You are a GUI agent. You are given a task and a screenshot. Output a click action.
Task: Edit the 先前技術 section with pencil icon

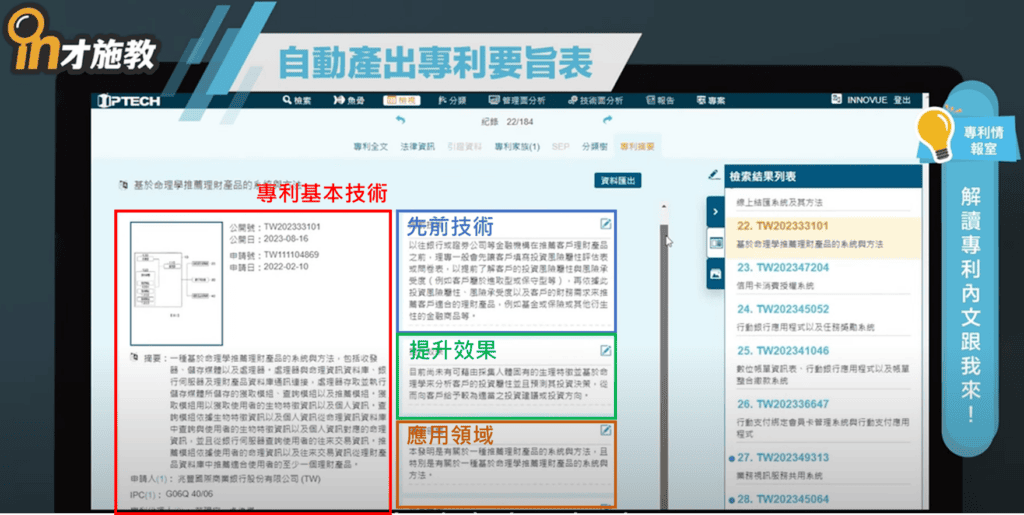tap(606, 223)
